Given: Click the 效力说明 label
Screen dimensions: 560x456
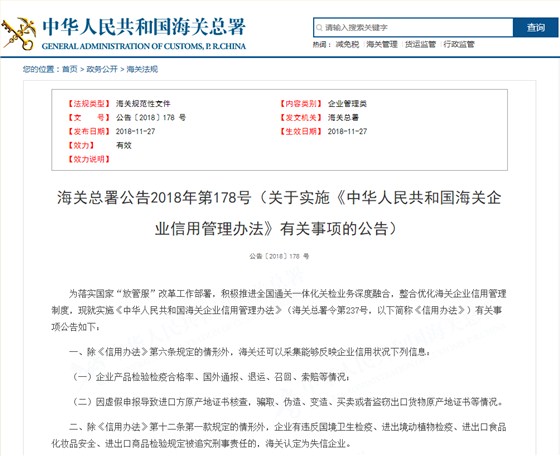Looking at the screenshot, I should 89,159.
